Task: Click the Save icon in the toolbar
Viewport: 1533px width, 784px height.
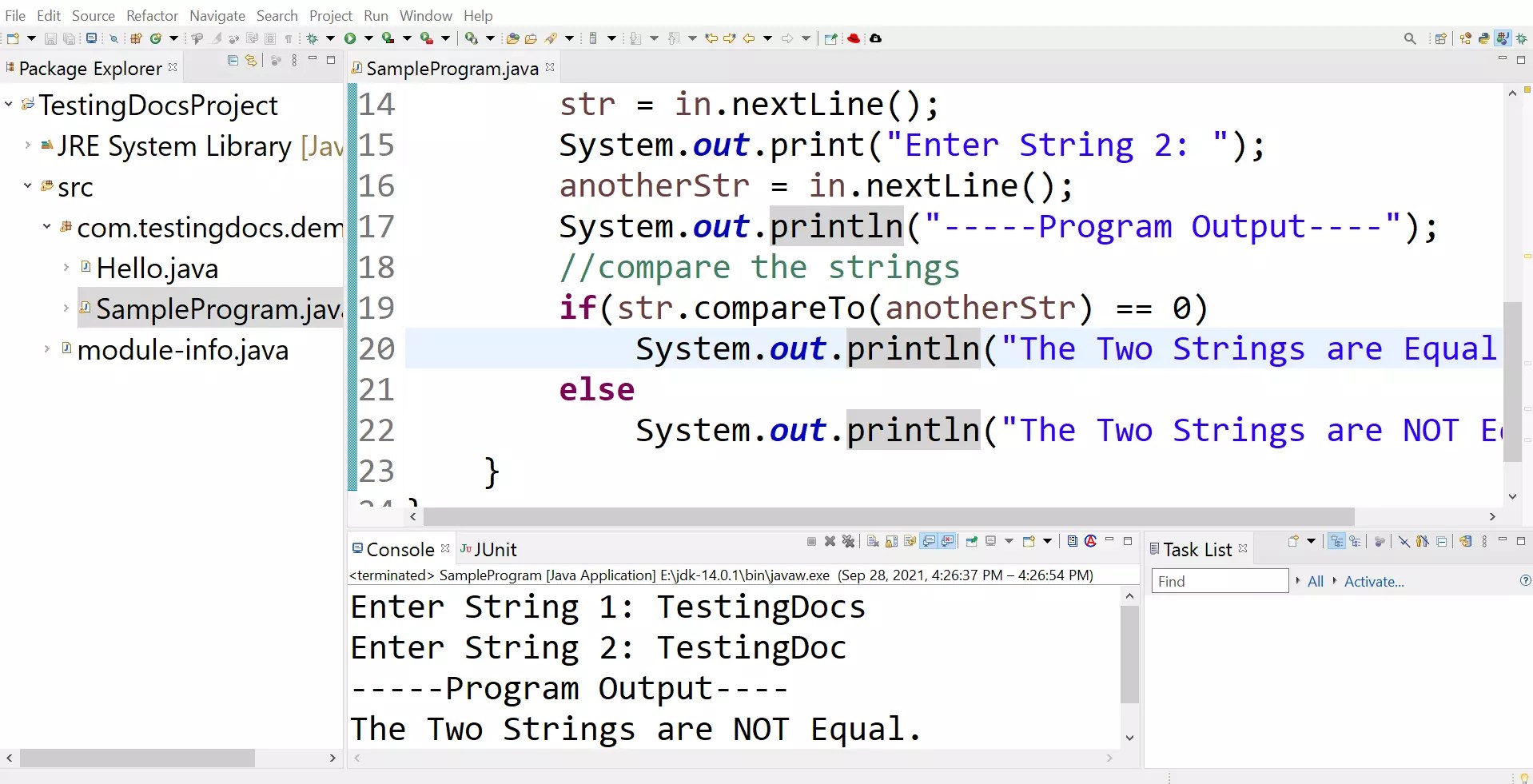Action: click(50, 38)
